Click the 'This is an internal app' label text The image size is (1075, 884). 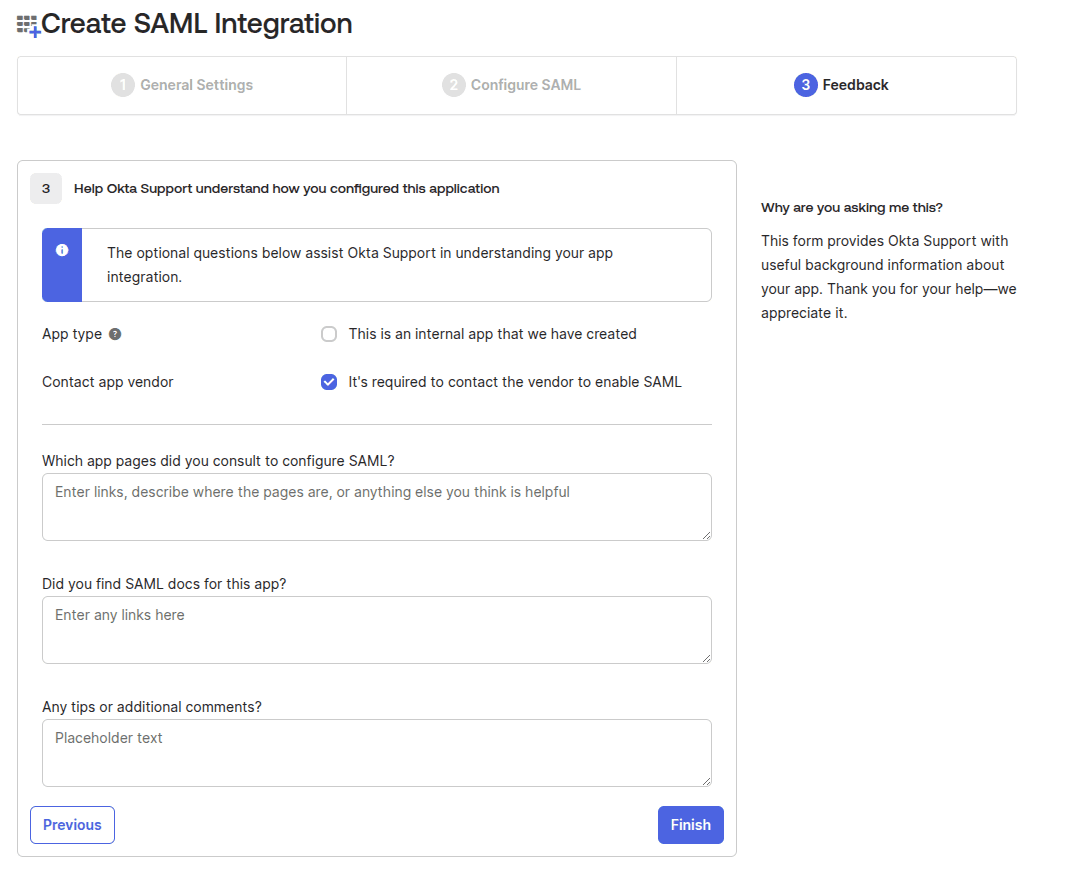pos(492,334)
